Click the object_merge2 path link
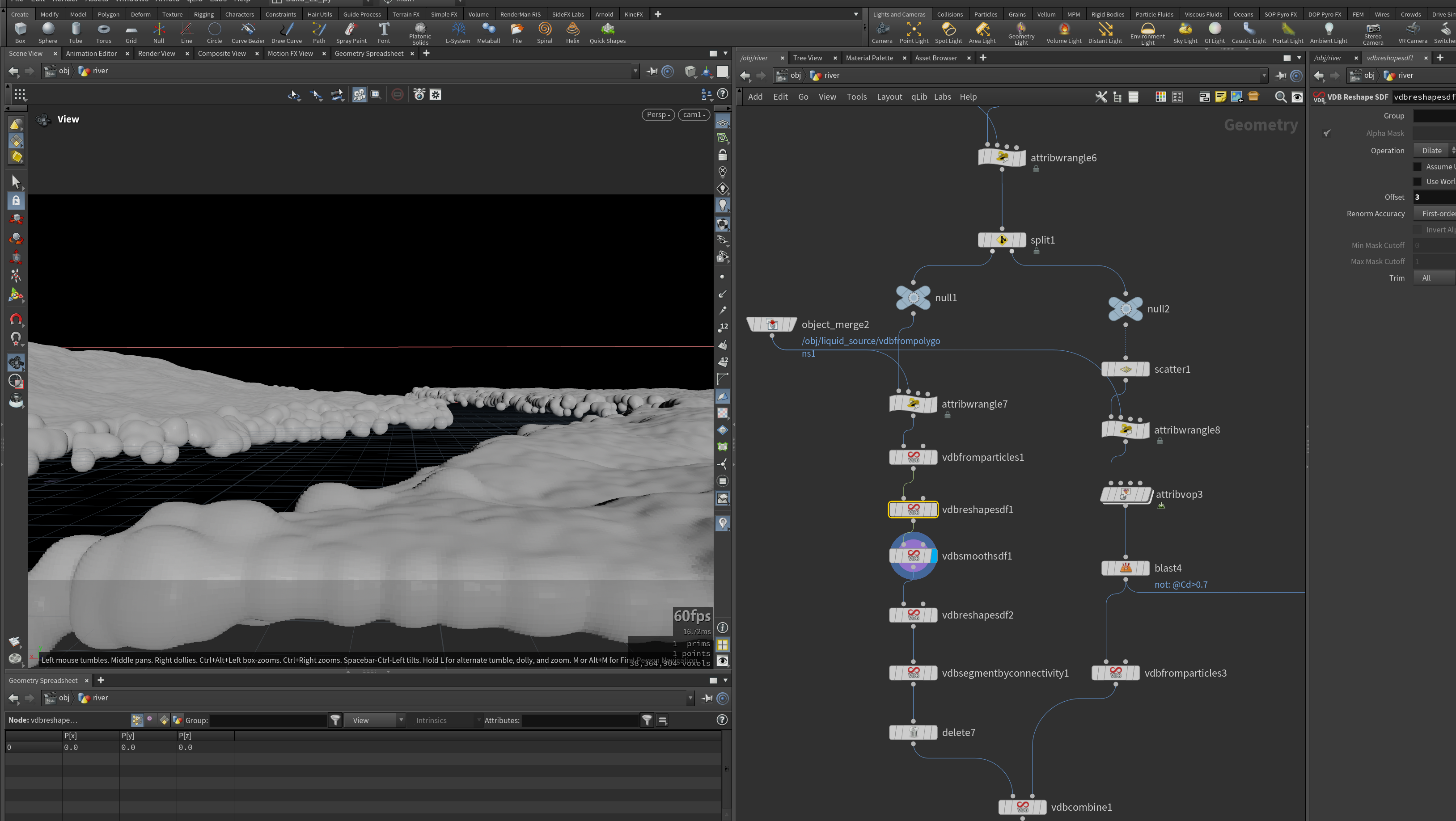The height and width of the screenshot is (821, 1456). pos(871,347)
